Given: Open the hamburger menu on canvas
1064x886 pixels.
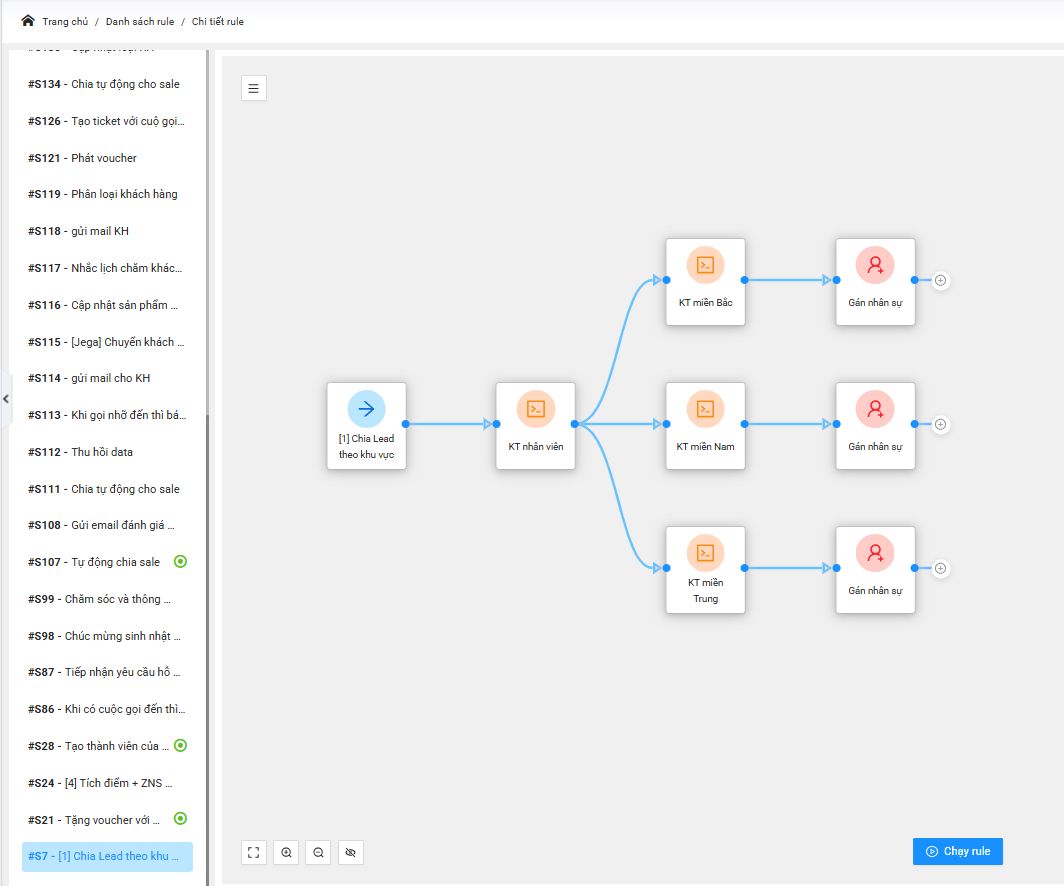Looking at the screenshot, I should (x=254, y=88).
